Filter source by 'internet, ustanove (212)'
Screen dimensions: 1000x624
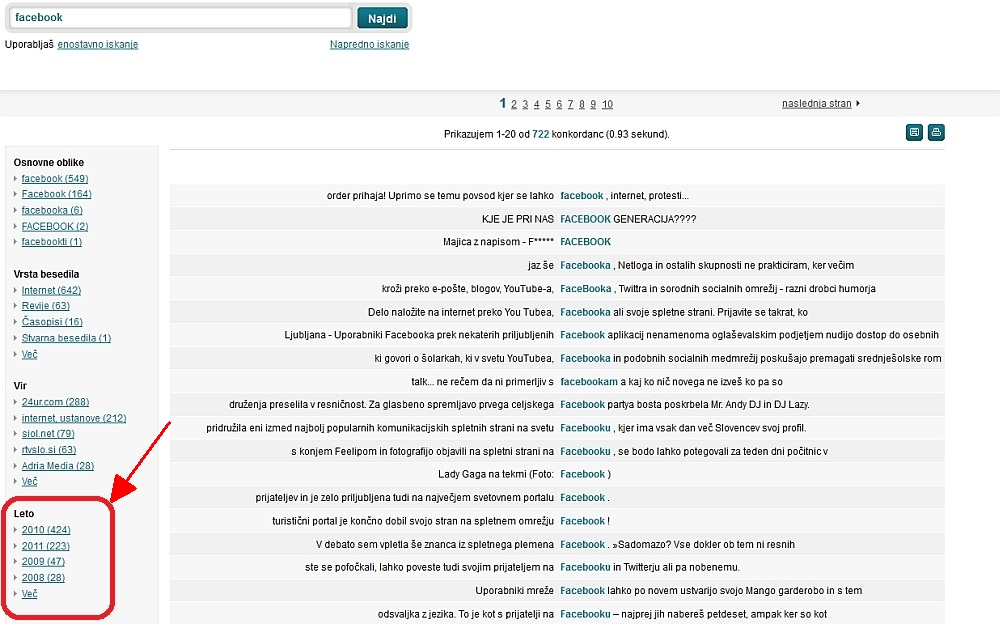click(x=74, y=418)
